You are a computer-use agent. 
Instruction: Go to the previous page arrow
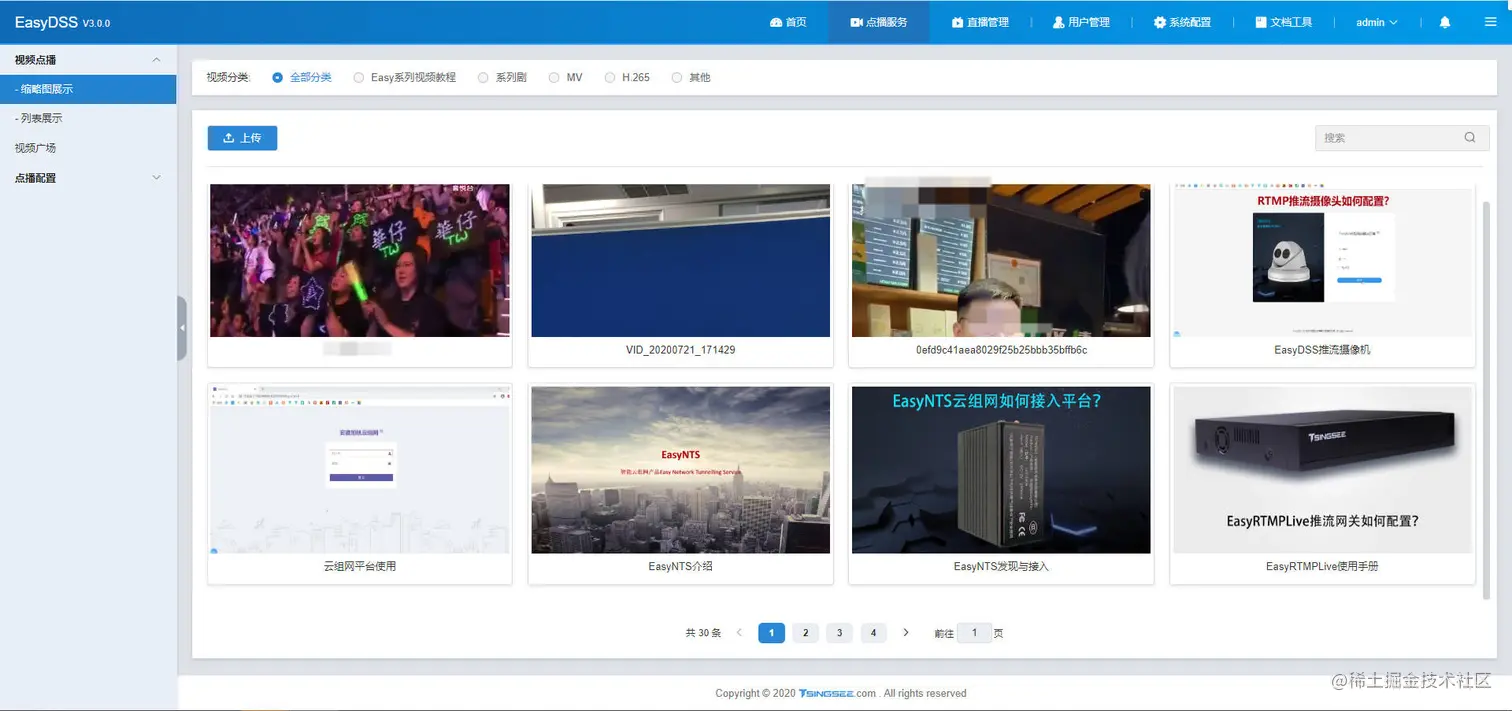(739, 633)
